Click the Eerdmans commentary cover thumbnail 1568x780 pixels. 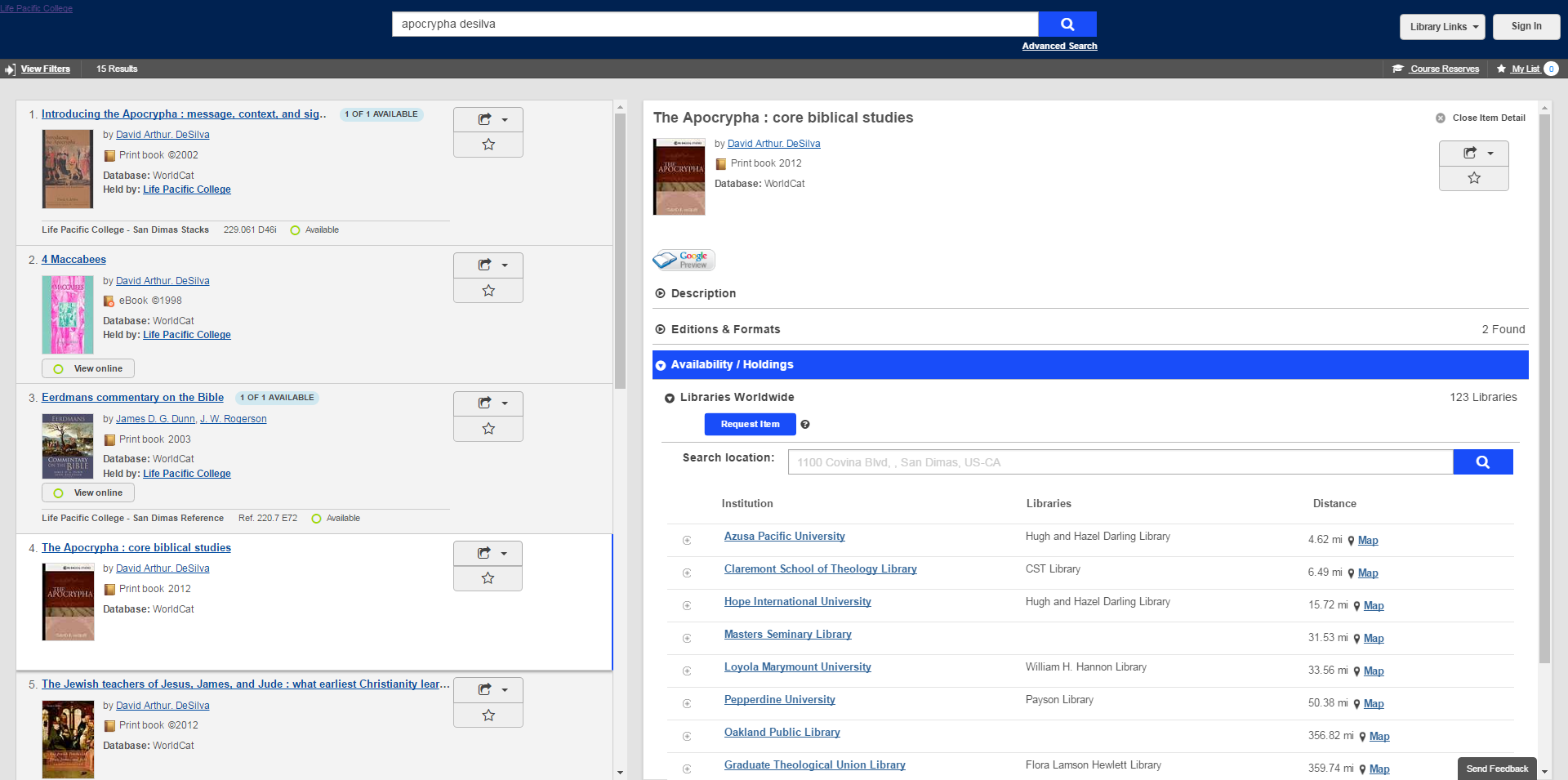click(x=68, y=446)
